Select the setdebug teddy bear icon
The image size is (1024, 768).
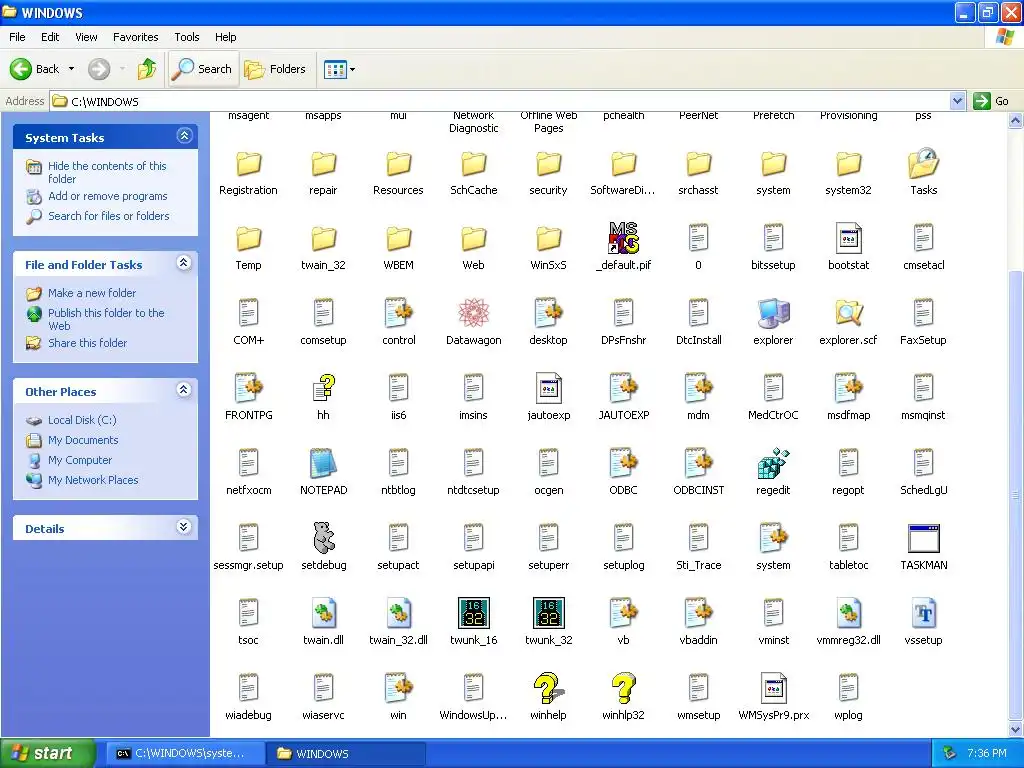(323, 538)
